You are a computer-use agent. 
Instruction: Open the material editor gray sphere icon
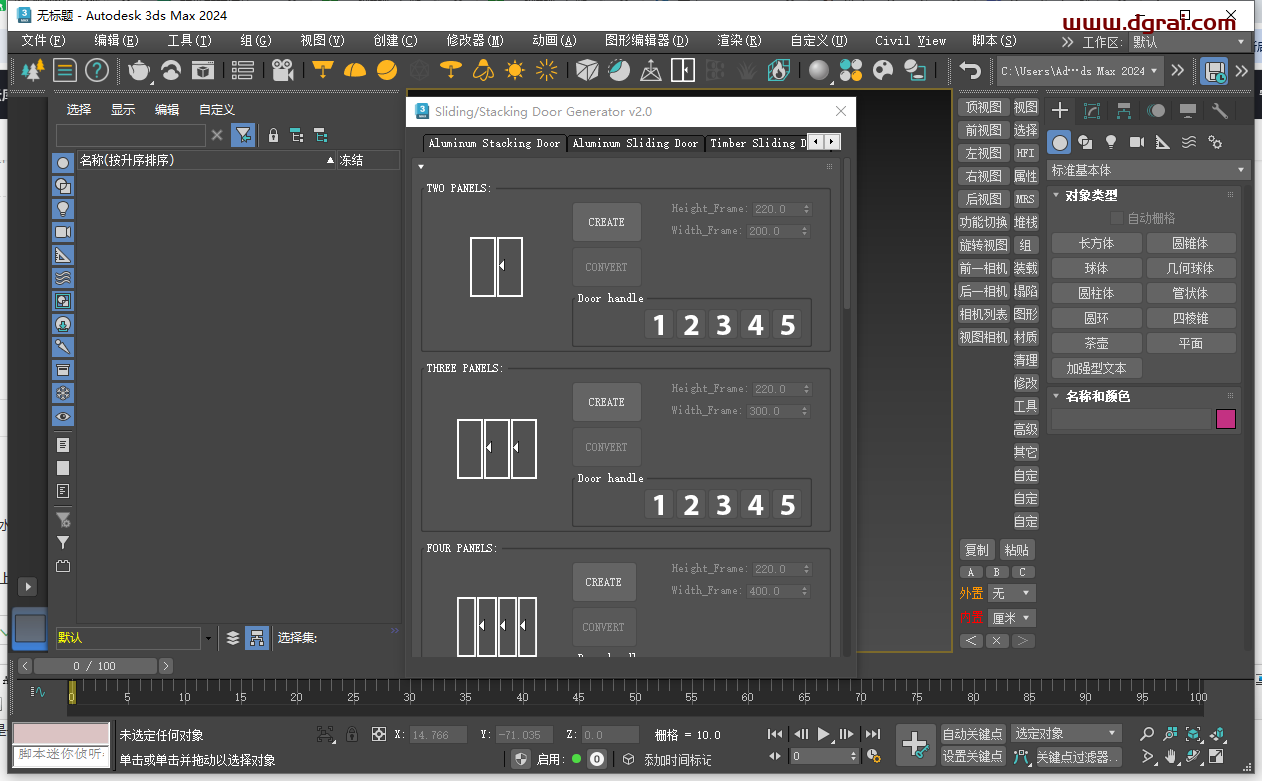tap(820, 70)
